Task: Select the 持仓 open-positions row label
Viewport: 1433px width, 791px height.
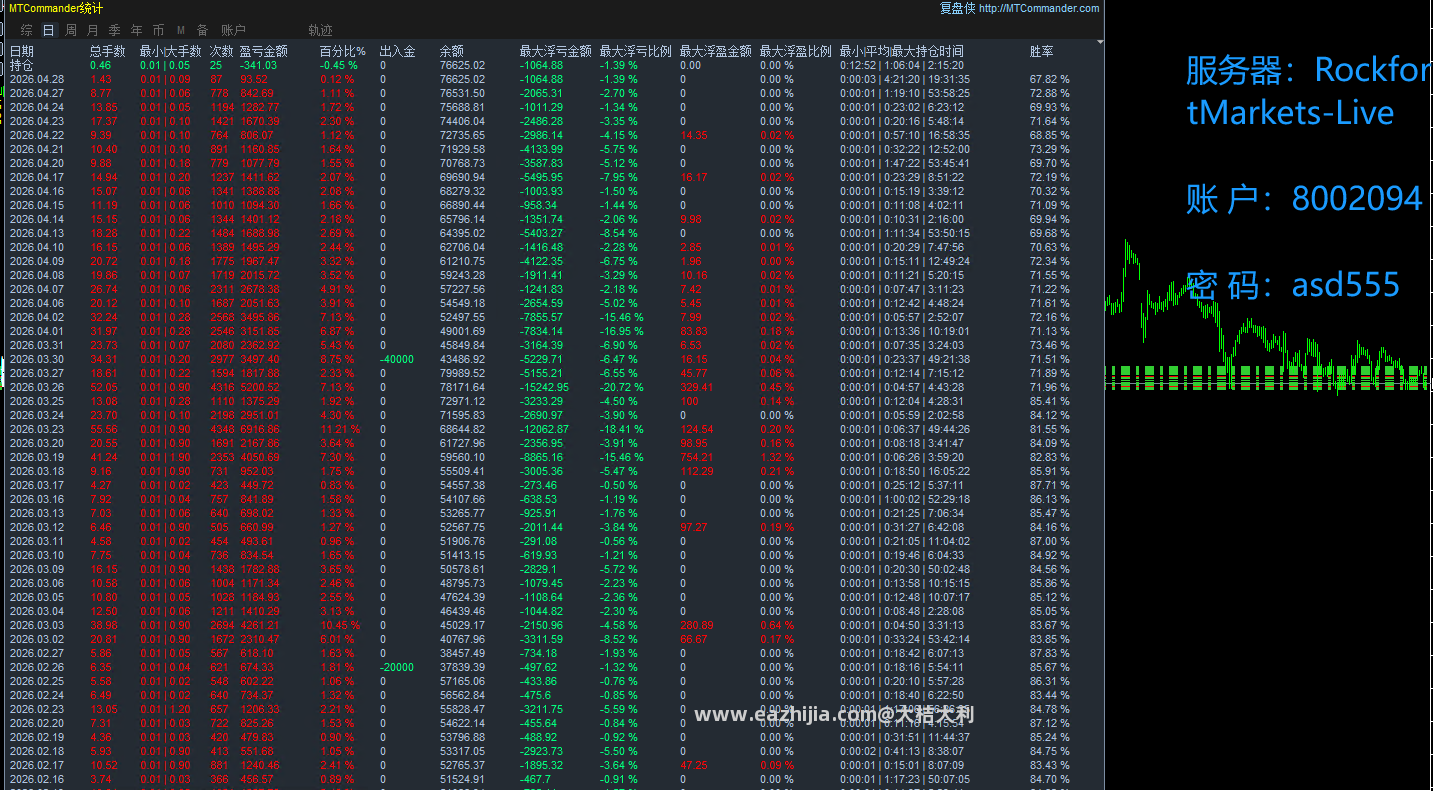Action: pyautogui.click(x=22, y=65)
